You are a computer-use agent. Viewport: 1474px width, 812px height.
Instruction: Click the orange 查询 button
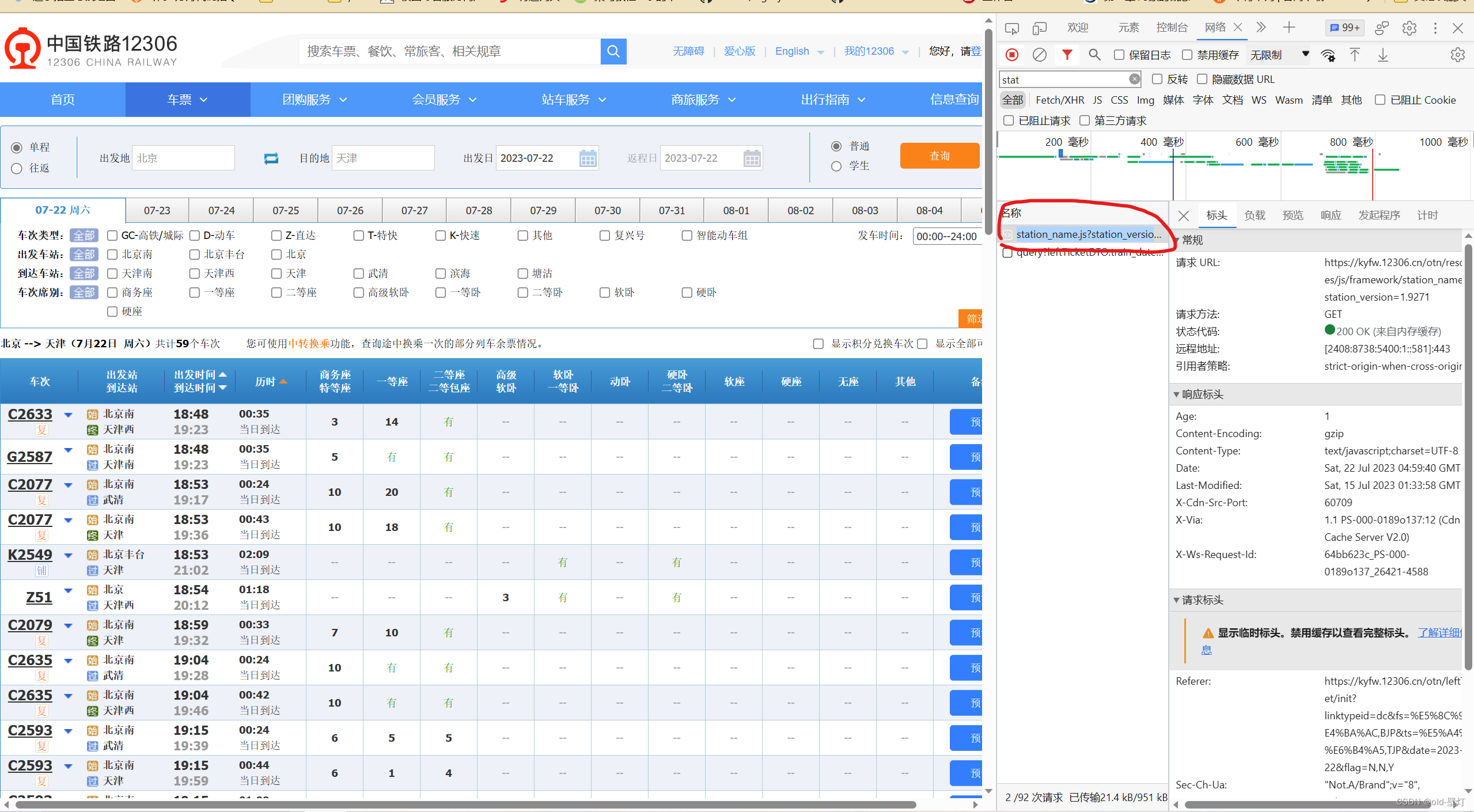click(939, 156)
